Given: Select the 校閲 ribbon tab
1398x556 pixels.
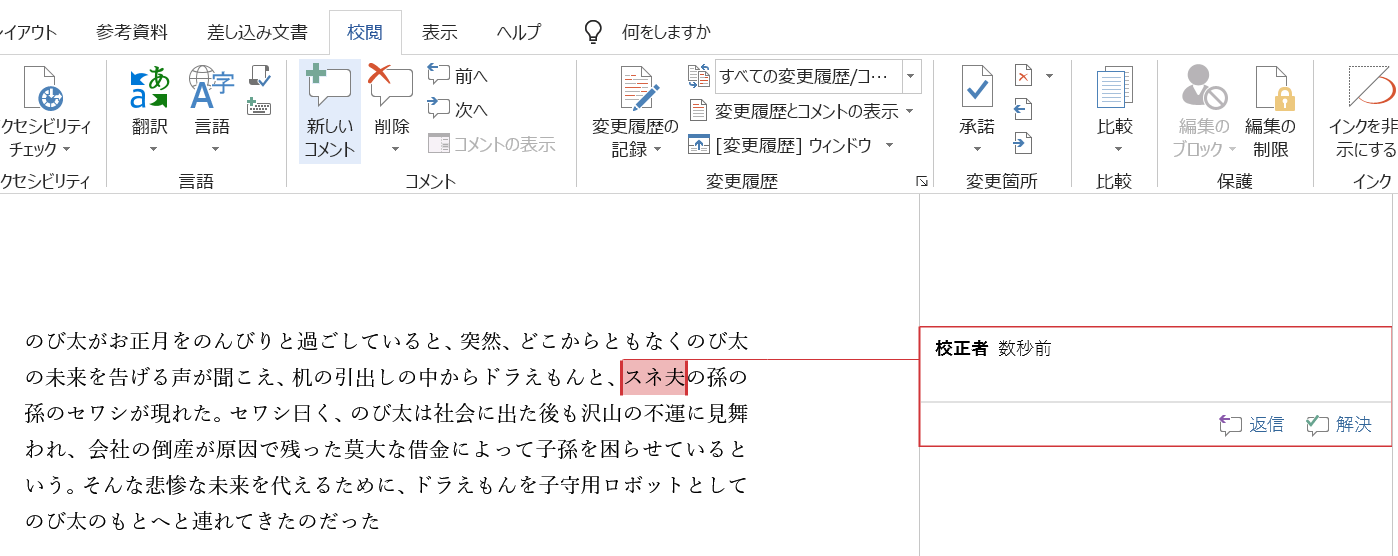Looking at the screenshot, I should 365,32.
